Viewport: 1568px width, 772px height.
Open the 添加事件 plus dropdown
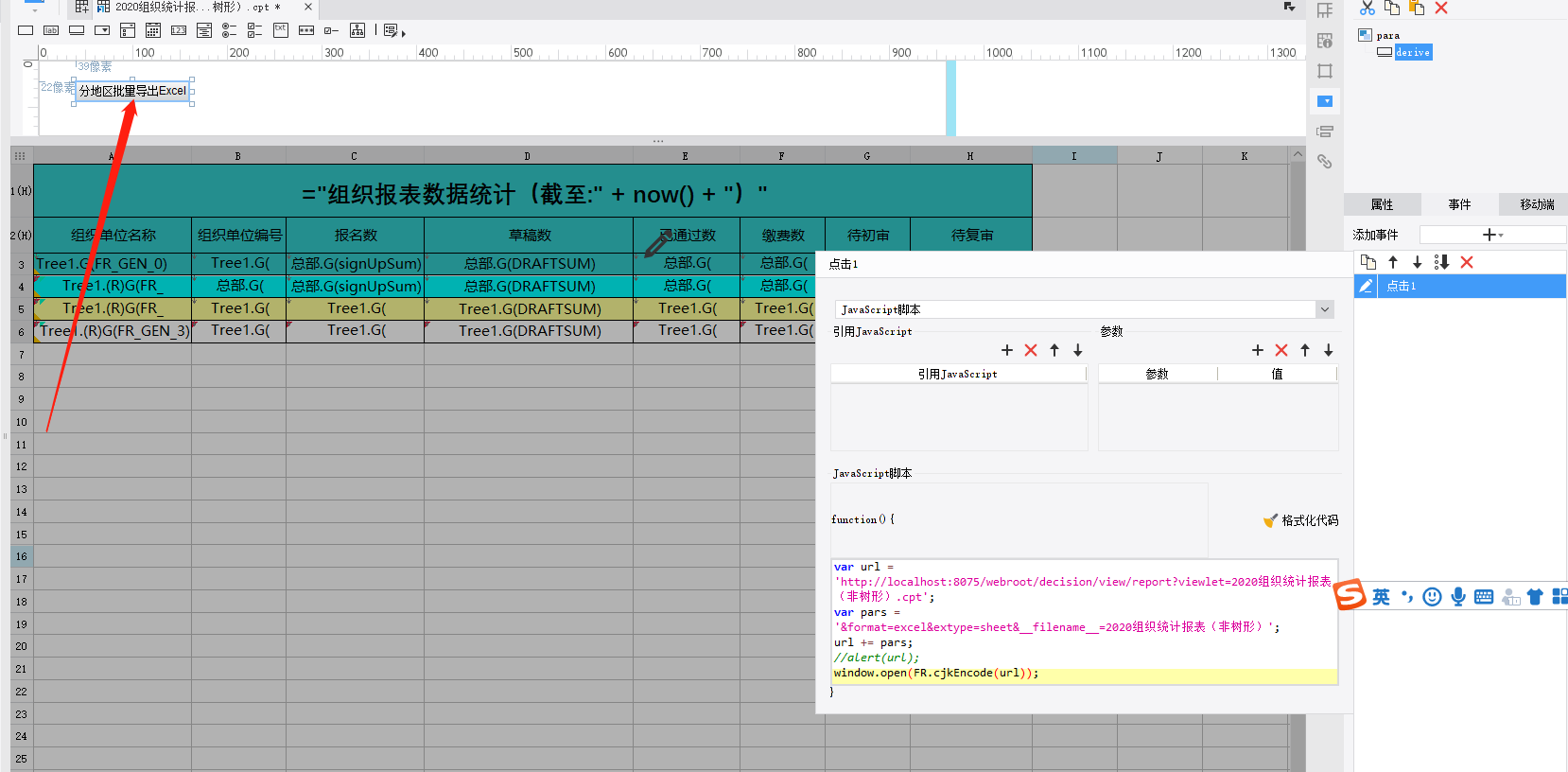[x=1492, y=235]
